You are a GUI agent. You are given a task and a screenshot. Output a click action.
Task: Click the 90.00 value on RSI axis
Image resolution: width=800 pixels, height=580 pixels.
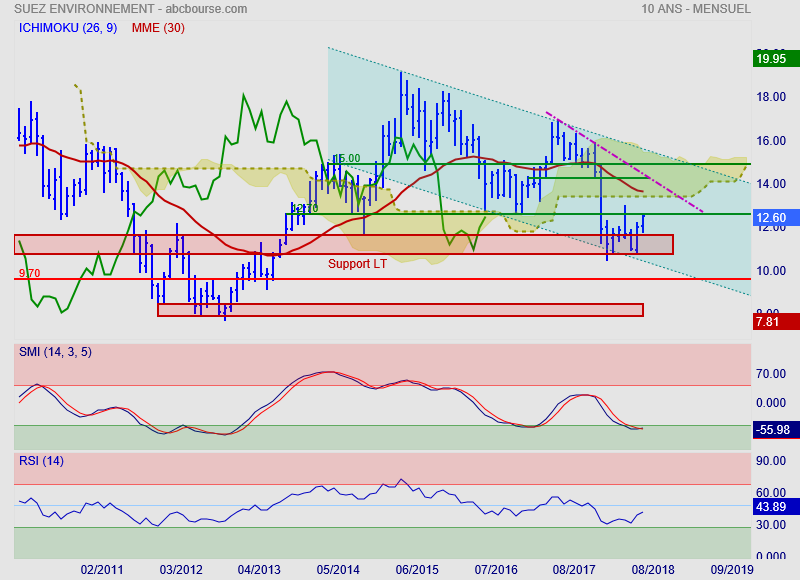pyautogui.click(x=771, y=461)
